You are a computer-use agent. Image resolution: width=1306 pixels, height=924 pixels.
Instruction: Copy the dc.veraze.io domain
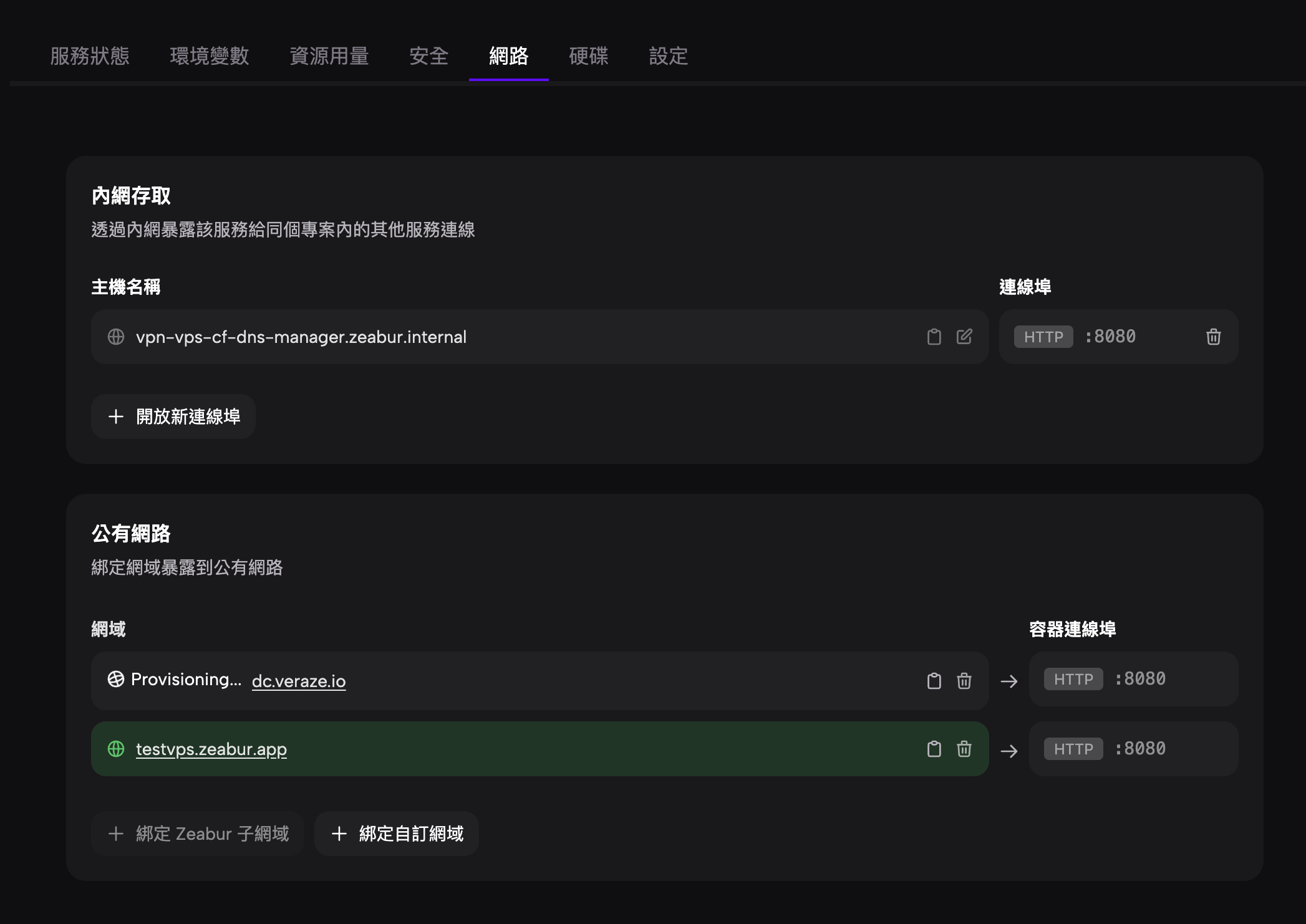934,681
